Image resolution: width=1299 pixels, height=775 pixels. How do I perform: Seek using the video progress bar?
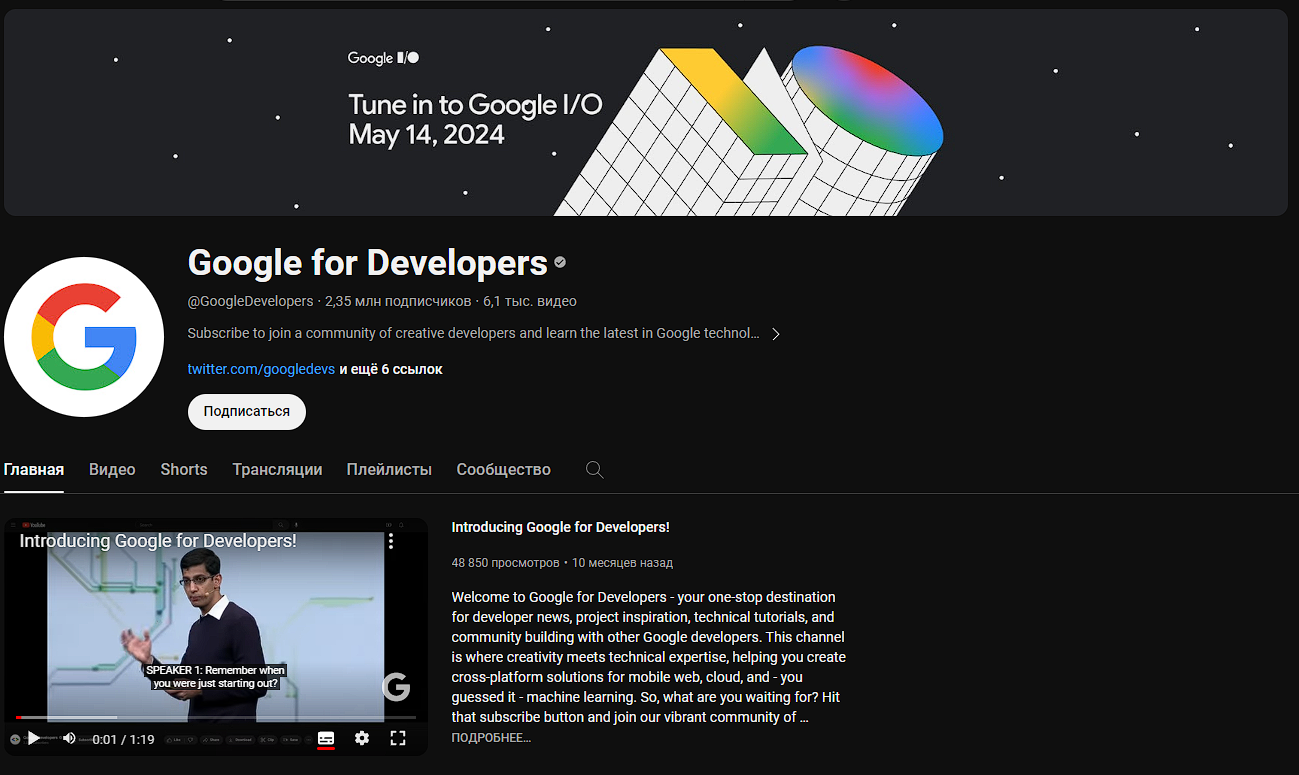[x=215, y=717]
